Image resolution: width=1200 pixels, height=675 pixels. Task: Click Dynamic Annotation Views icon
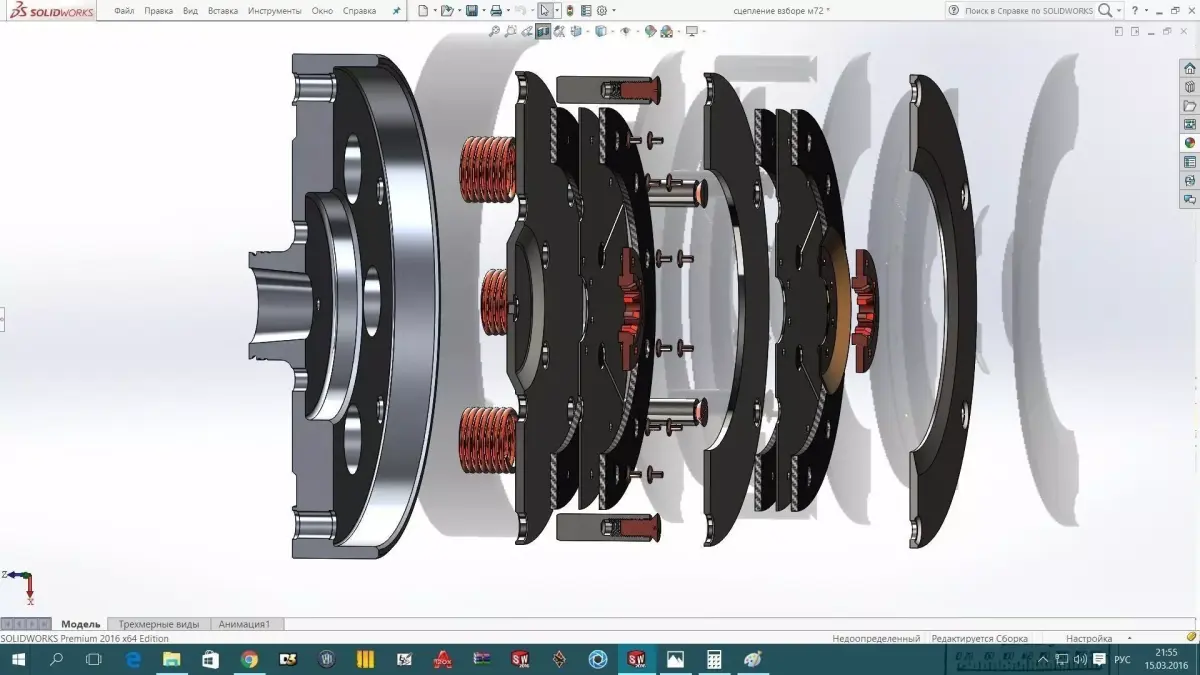[559, 32]
